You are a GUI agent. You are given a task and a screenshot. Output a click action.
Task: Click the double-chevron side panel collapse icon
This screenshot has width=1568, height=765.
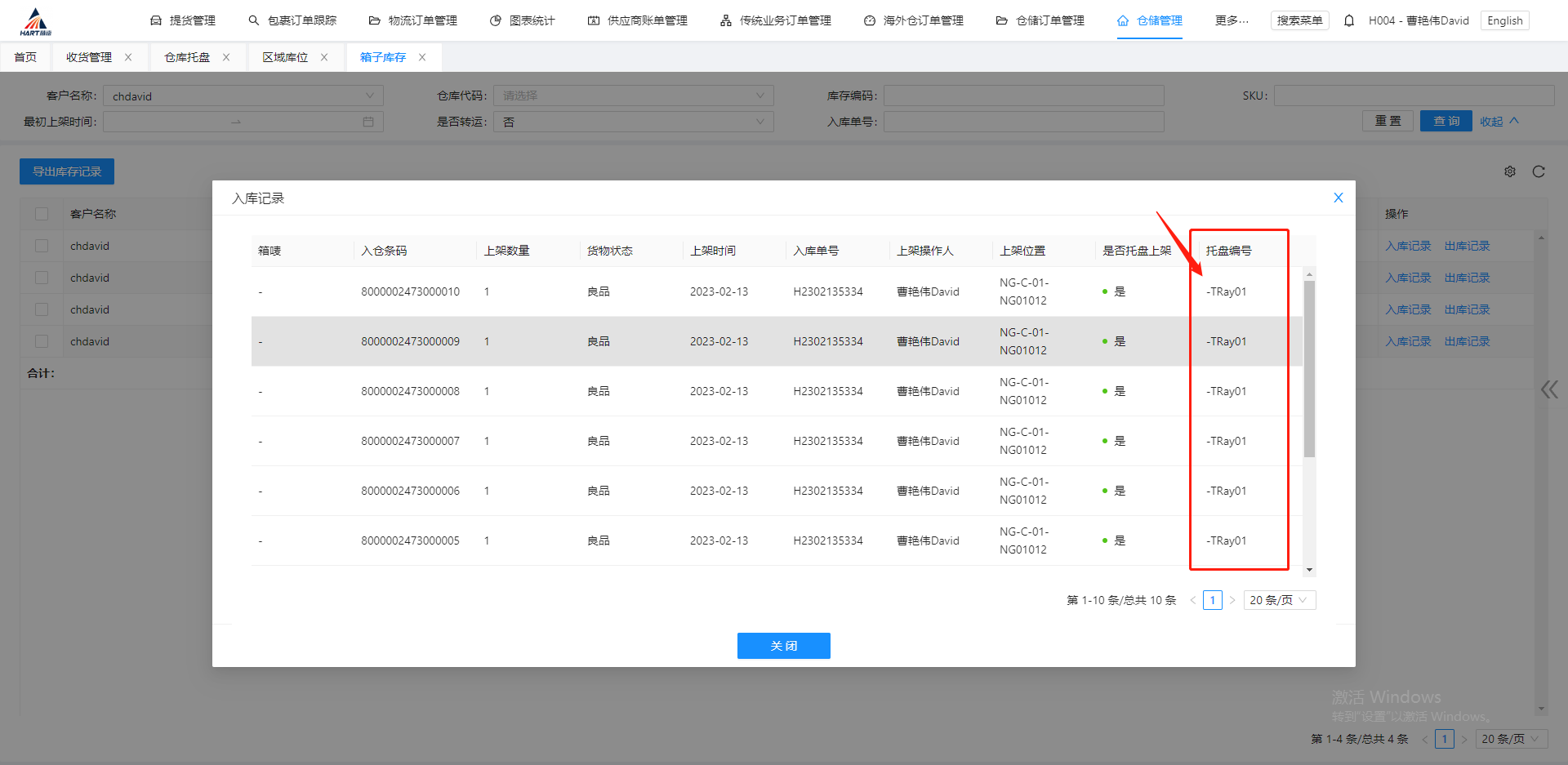click(x=1549, y=389)
